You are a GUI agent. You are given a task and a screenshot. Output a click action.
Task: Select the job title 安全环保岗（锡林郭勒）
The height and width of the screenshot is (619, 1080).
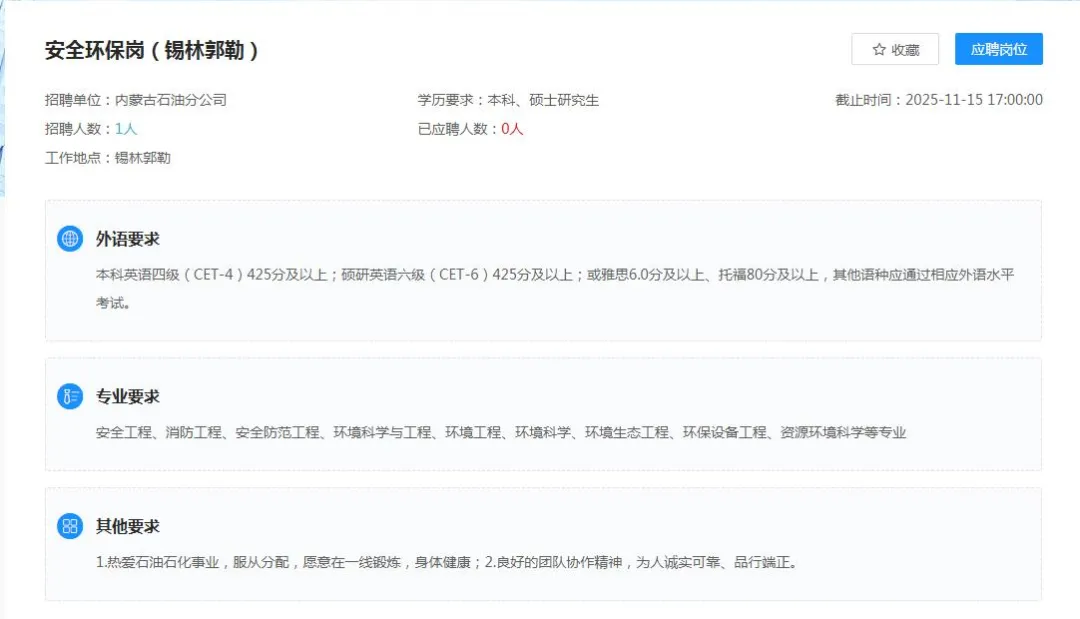(152, 50)
